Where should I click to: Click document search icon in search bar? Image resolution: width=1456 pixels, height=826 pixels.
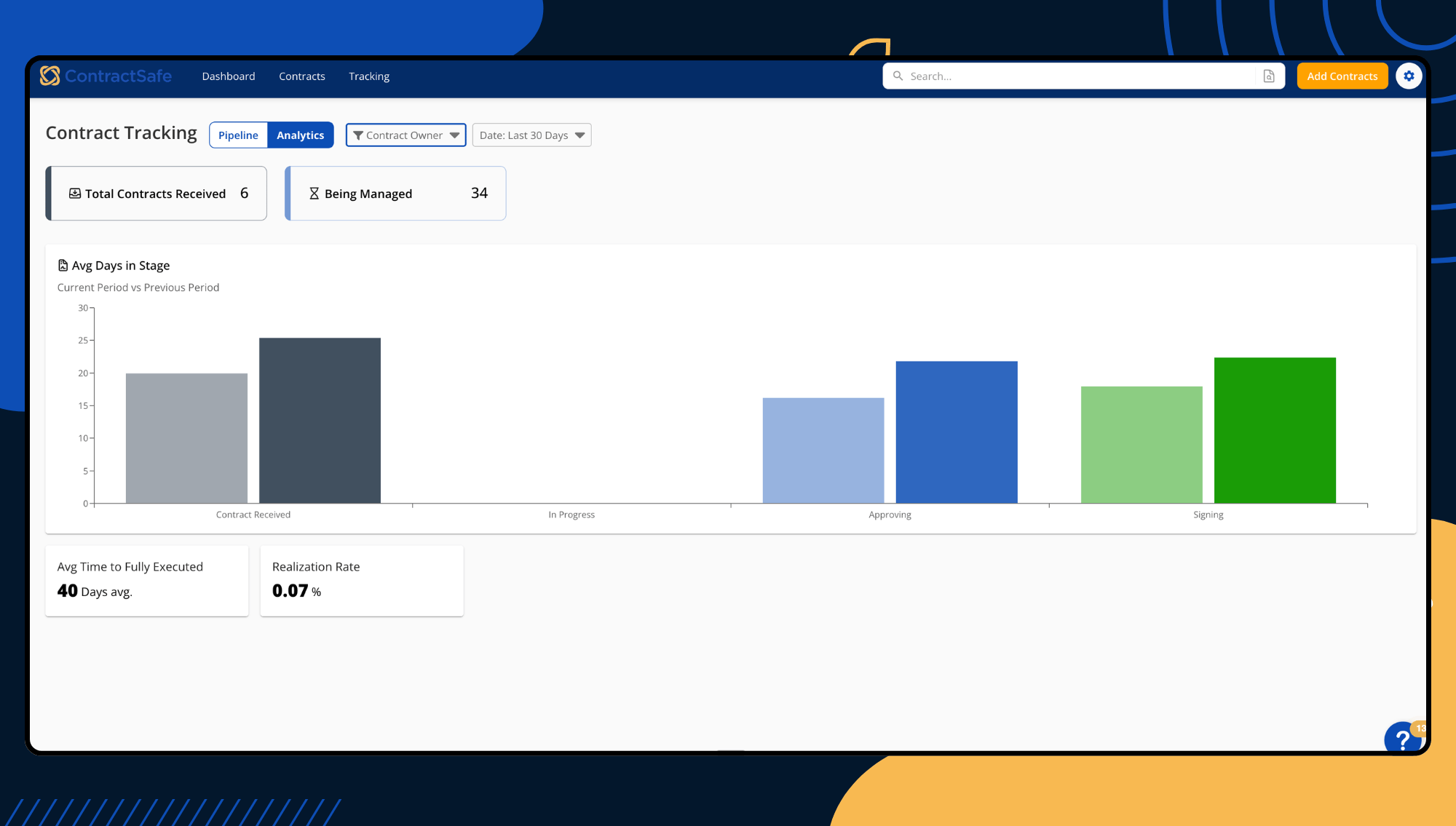pyautogui.click(x=1269, y=76)
